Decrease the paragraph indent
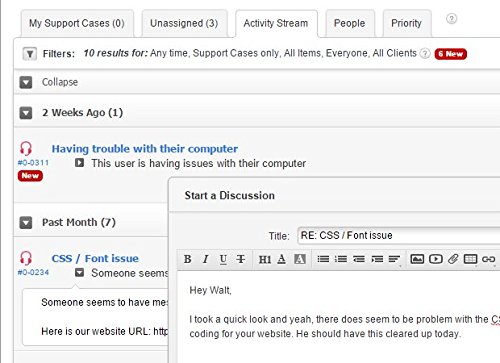The width and height of the screenshot is (500, 363). [359, 259]
